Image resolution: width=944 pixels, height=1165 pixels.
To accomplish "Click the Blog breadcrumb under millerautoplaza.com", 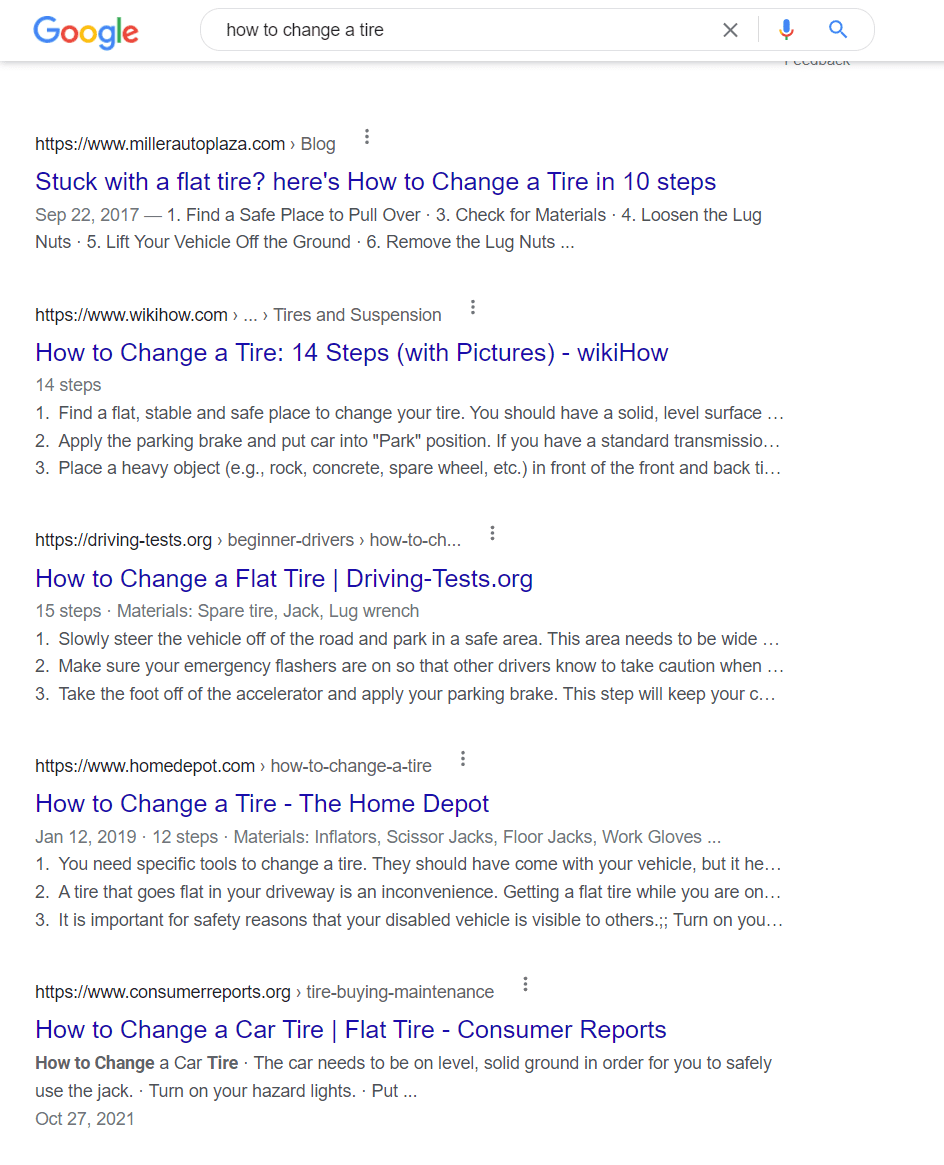I will pos(317,143).
